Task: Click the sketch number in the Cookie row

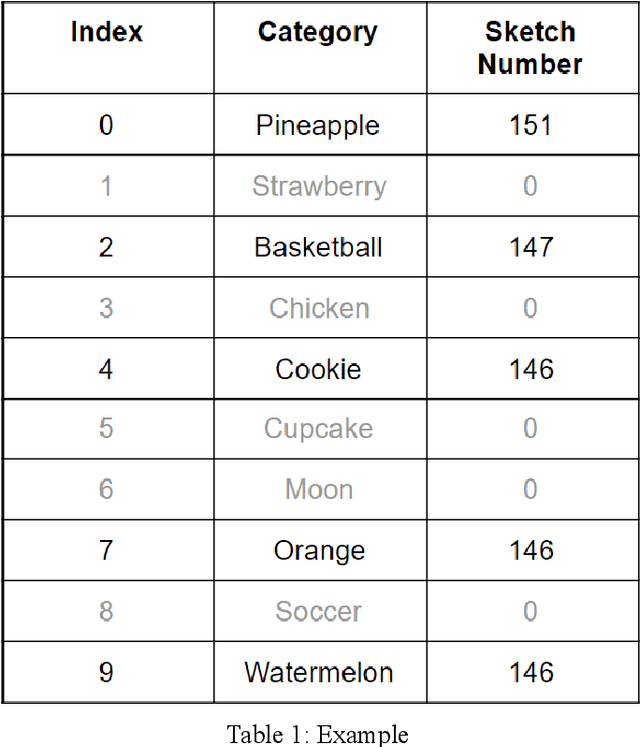Action: (x=530, y=369)
